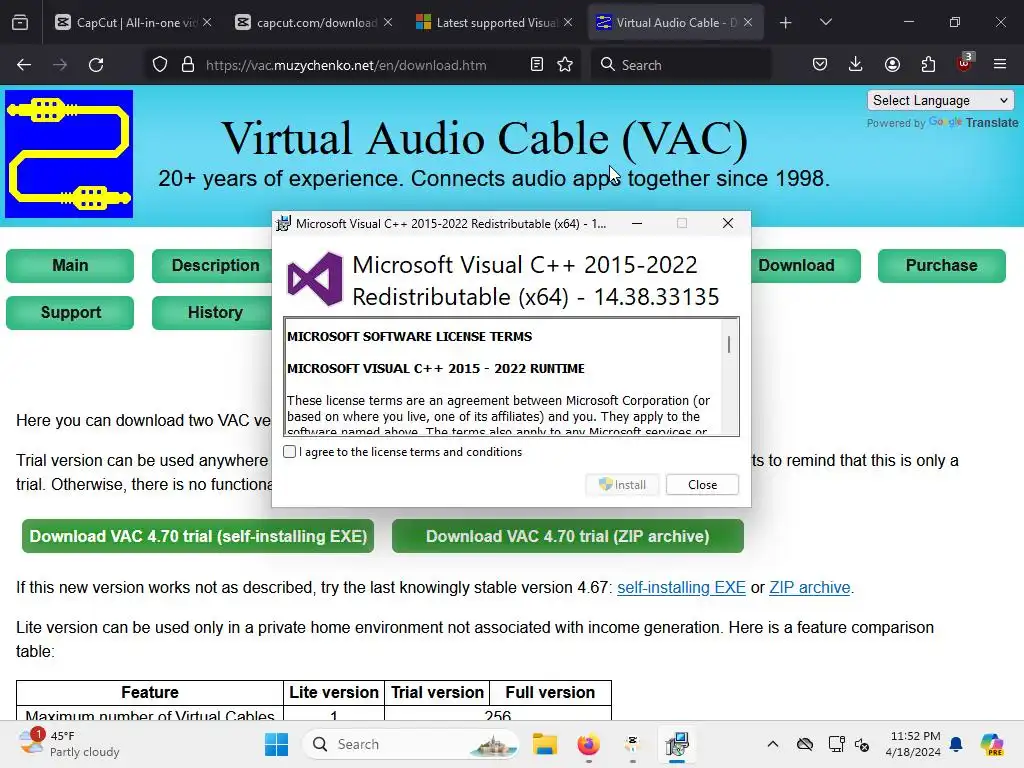Viewport: 1024px width, 768px height.
Task: Open the Firefox View icon
Action: 20,23
